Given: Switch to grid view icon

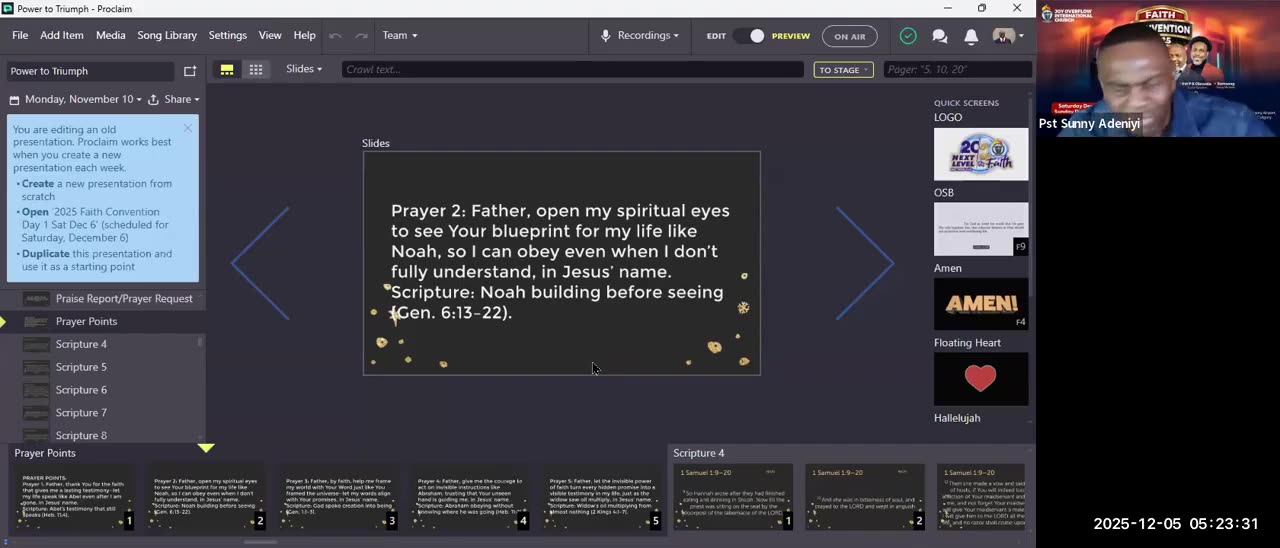Looking at the screenshot, I should [256, 69].
